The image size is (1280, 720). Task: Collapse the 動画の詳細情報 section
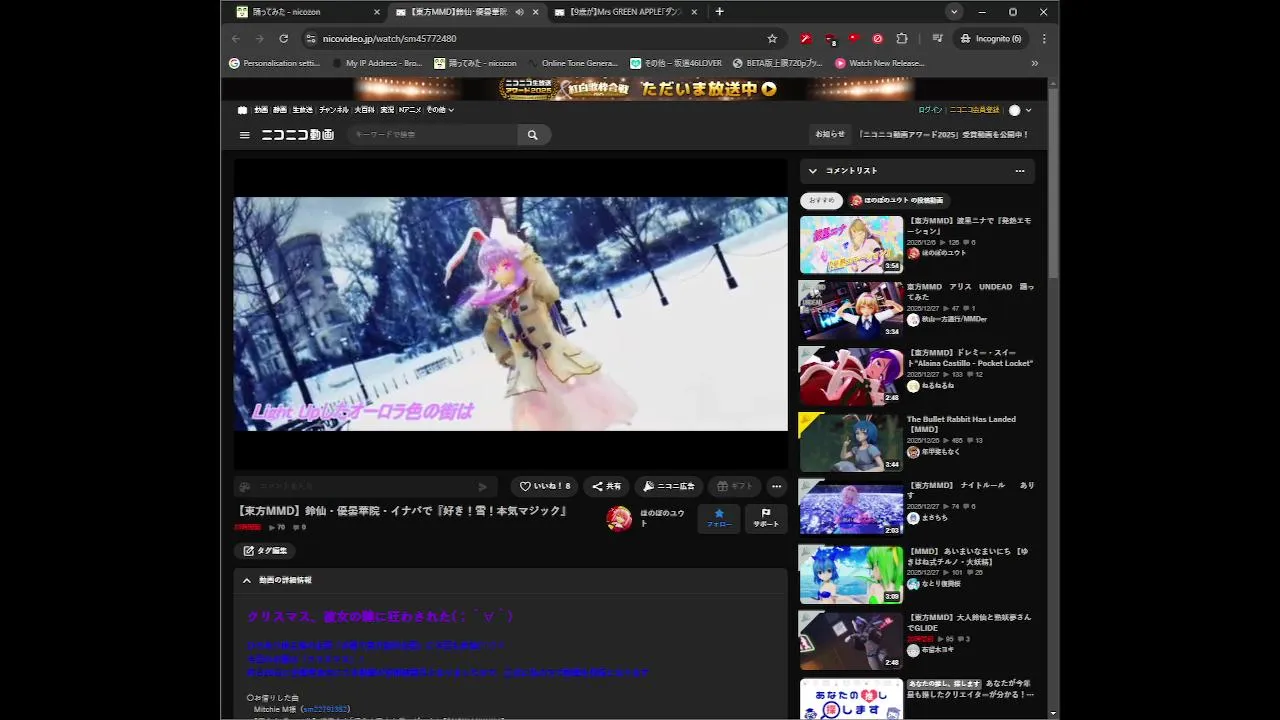click(247, 580)
